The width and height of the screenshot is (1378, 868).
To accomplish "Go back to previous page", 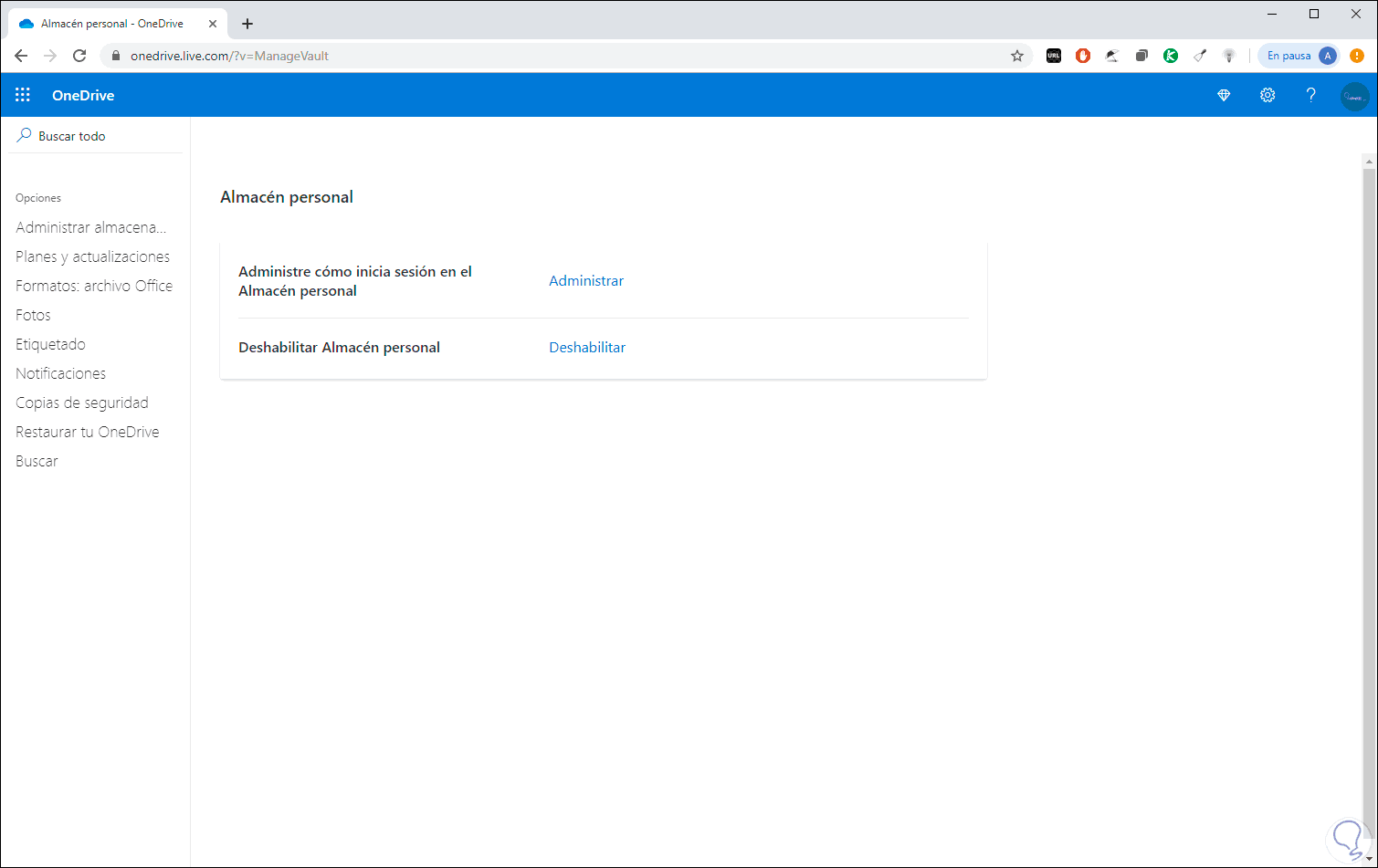I will tap(21, 56).
